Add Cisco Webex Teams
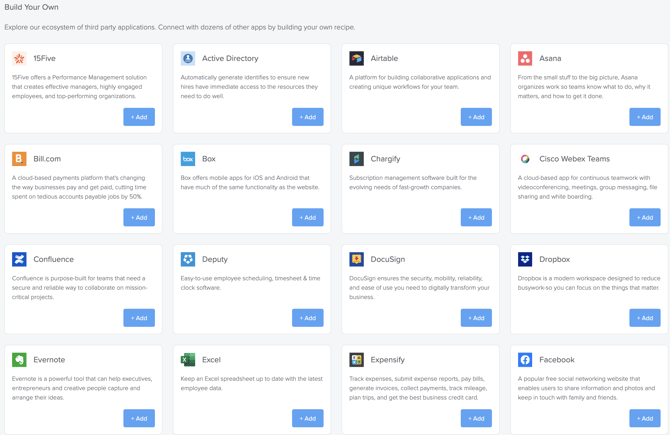 tap(645, 218)
